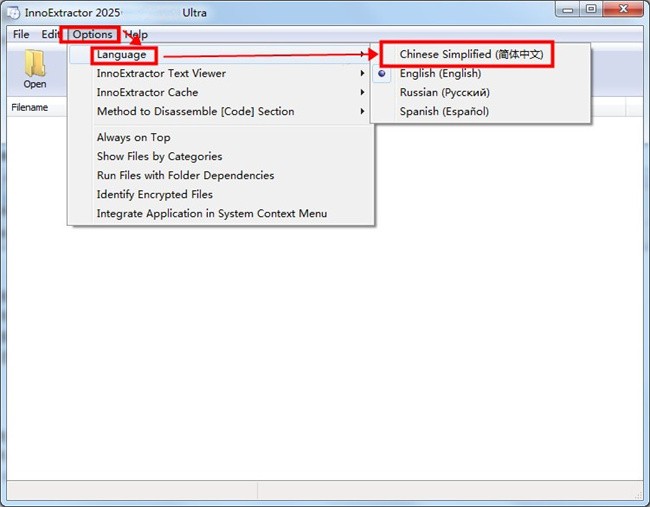Open the Edit menu
The width and height of the screenshot is (650, 507).
click(50, 34)
